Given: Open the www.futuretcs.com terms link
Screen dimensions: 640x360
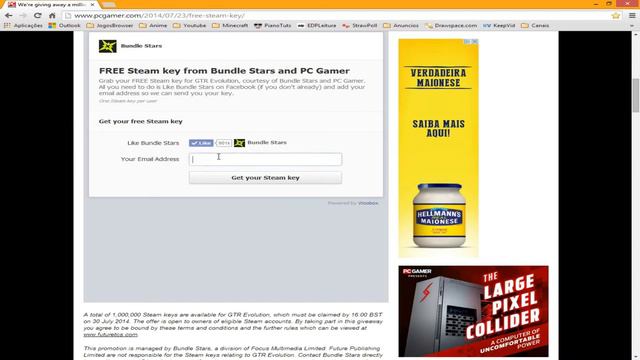Looking at the screenshot, I should point(111,334).
